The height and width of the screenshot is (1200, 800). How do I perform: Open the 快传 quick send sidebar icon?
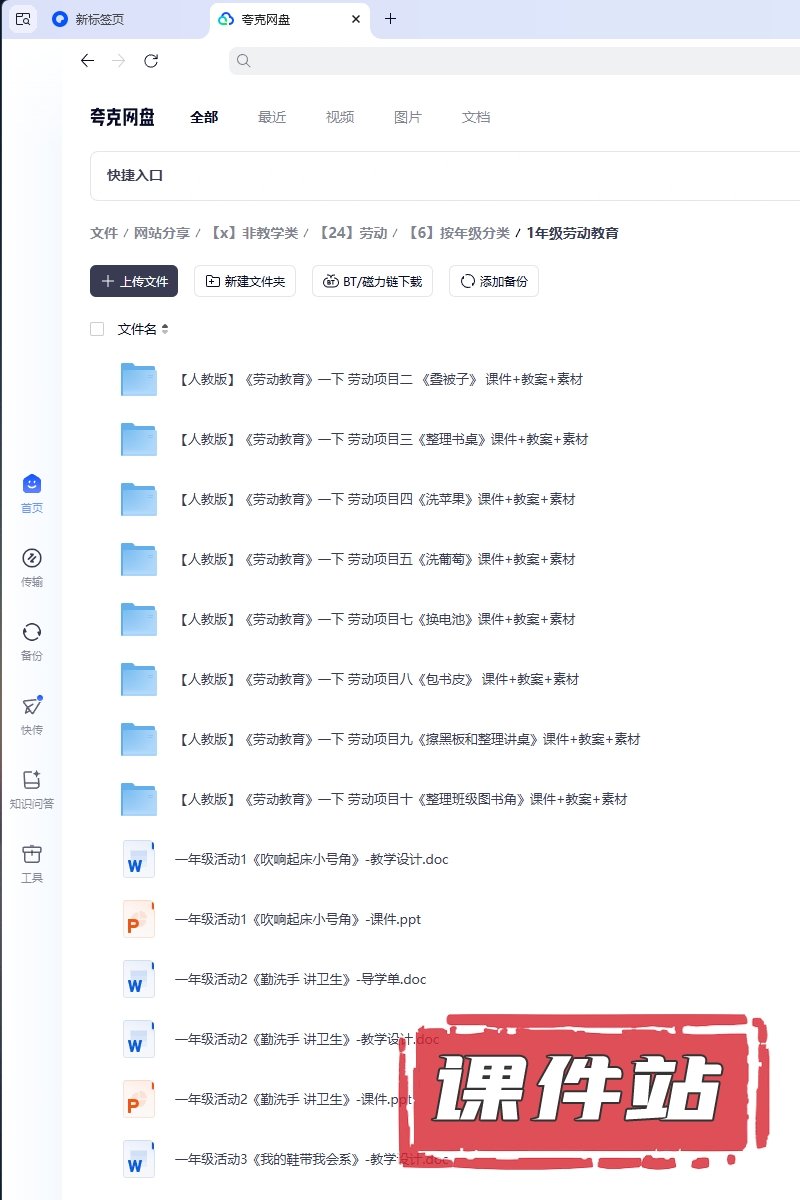[x=32, y=706]
